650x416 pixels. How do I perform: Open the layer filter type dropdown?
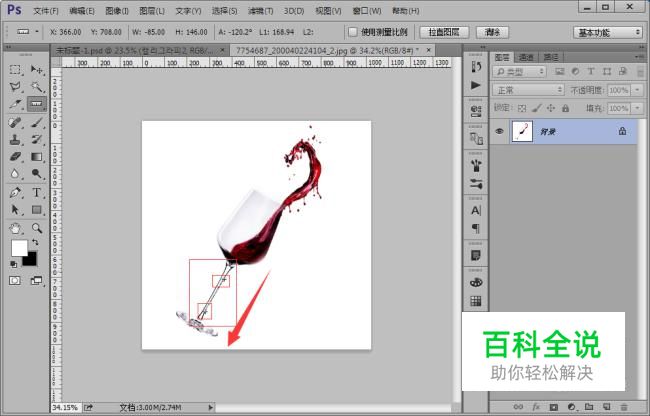[519, 72]
